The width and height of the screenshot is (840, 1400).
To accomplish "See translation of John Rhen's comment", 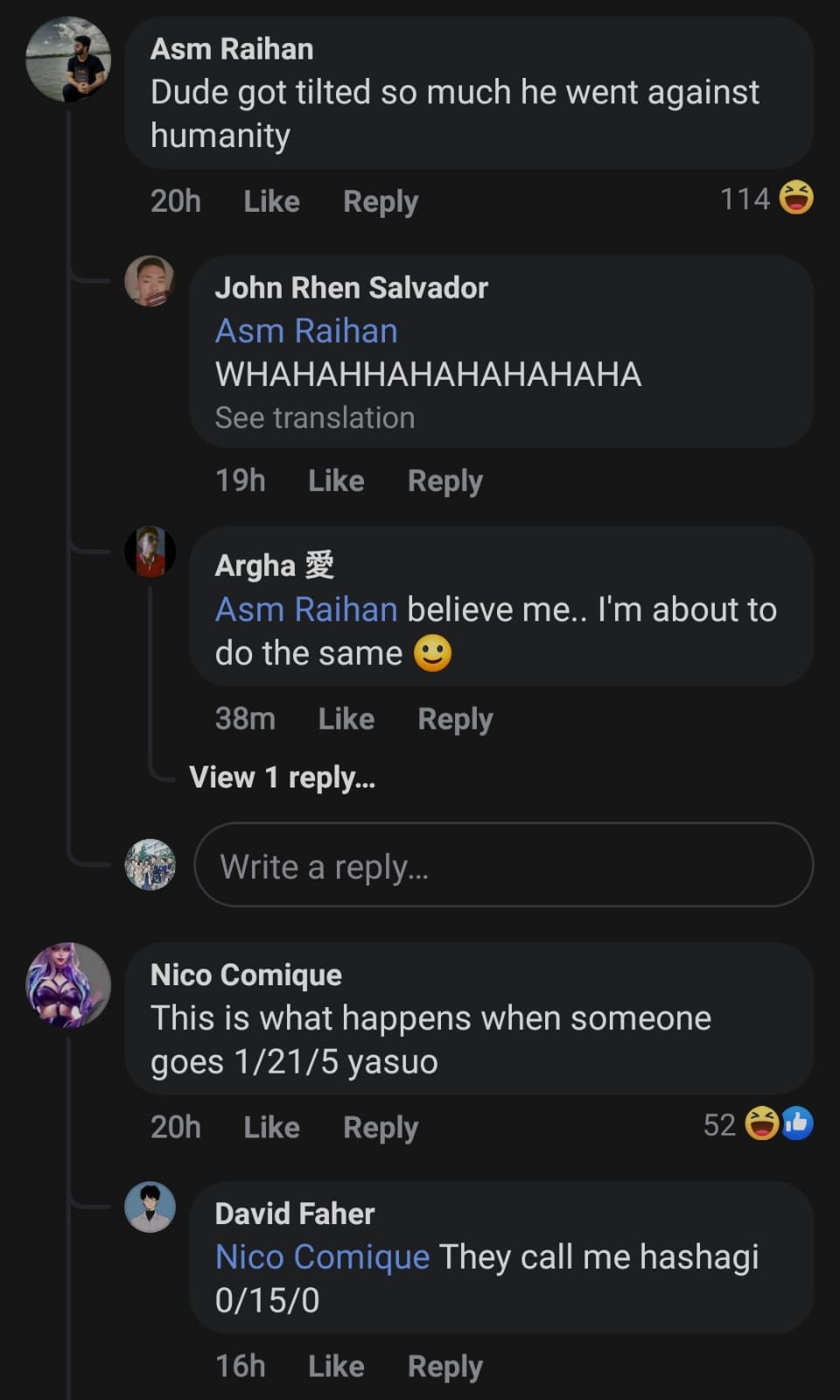I will (314, 418).
